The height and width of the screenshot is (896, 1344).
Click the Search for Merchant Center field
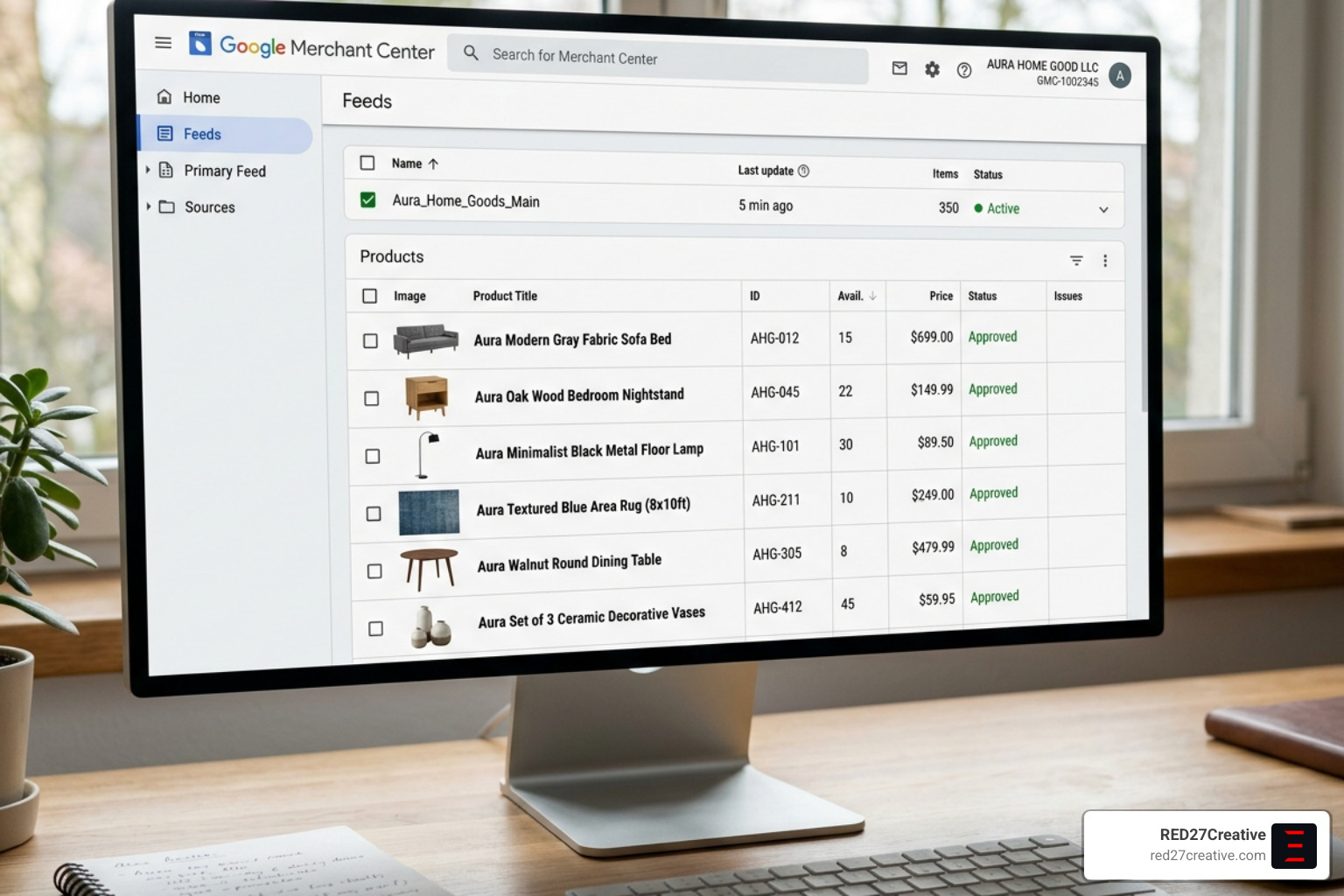point(658,58)
